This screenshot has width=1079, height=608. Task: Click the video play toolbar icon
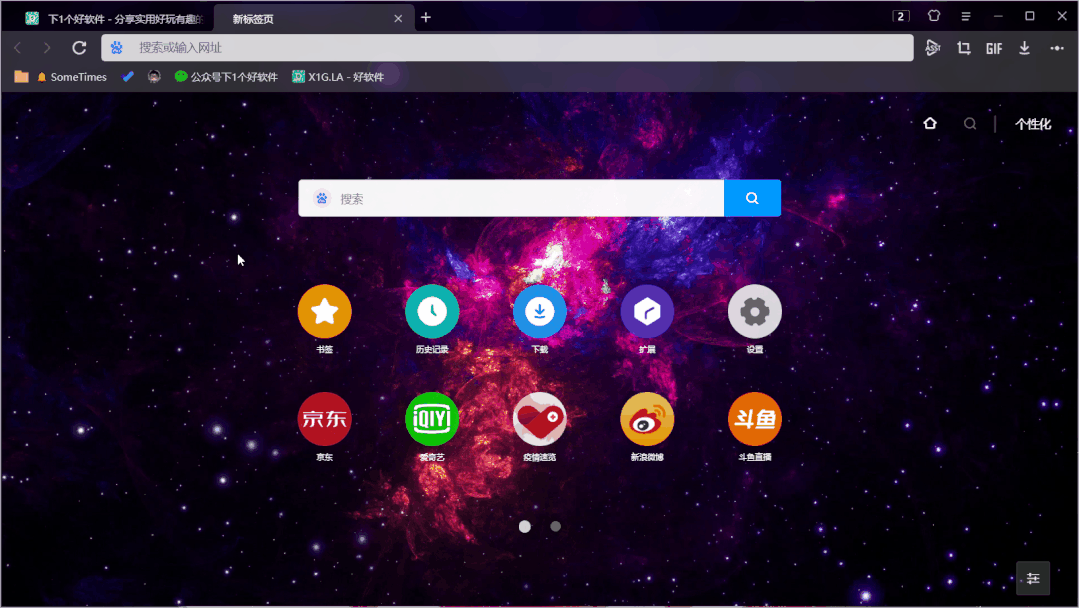933,47
